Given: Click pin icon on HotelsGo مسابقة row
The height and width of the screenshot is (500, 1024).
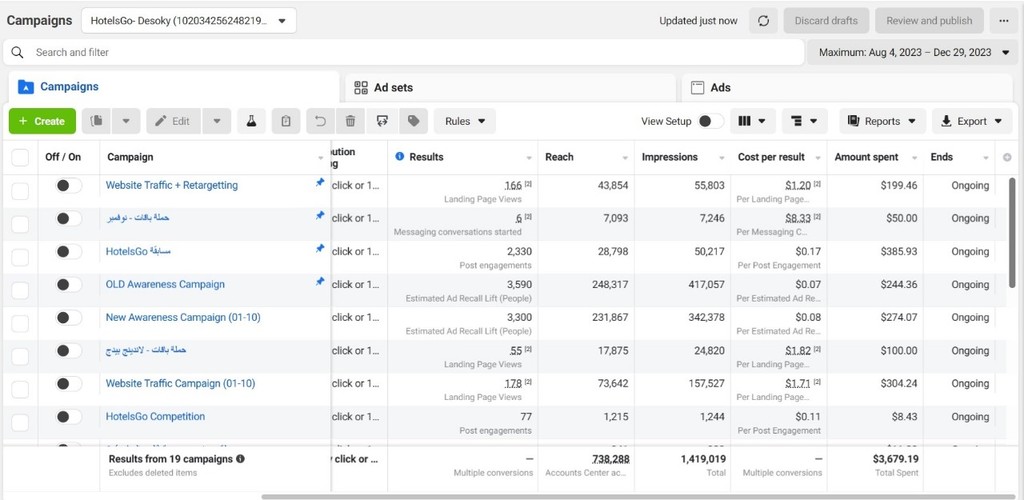Looking at the screenshot, I should tap(319, 249).
